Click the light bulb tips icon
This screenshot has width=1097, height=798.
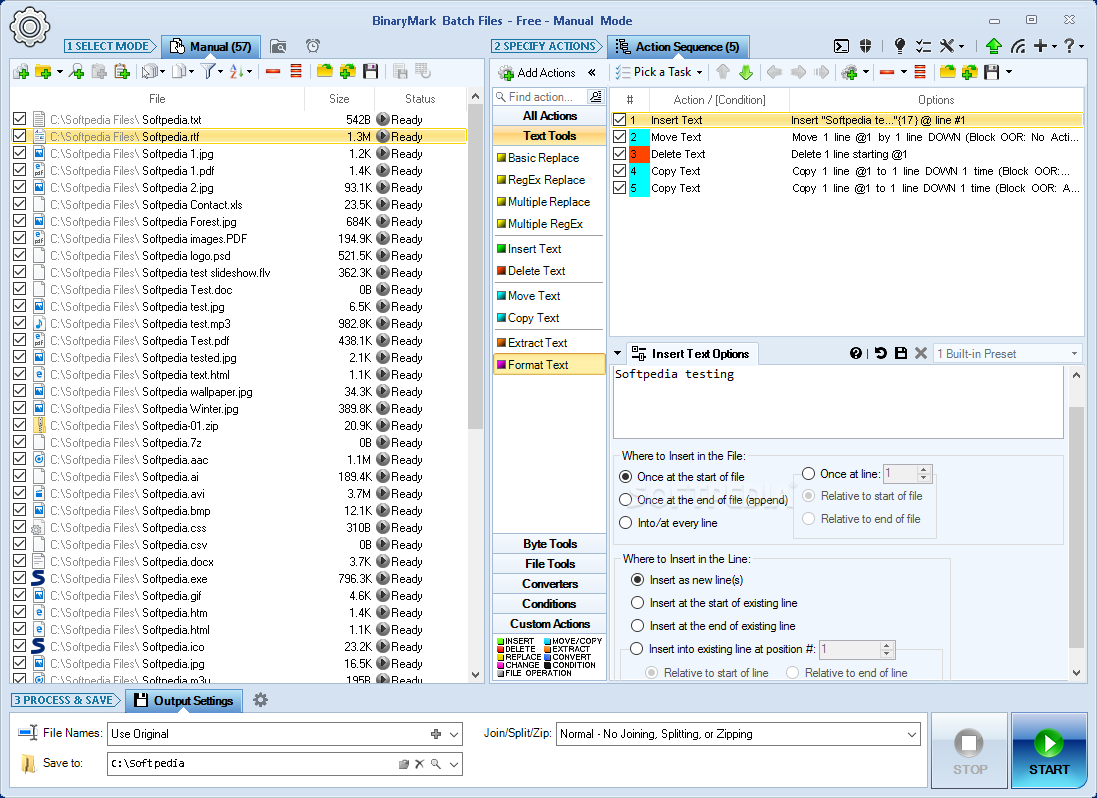(900, 46)
